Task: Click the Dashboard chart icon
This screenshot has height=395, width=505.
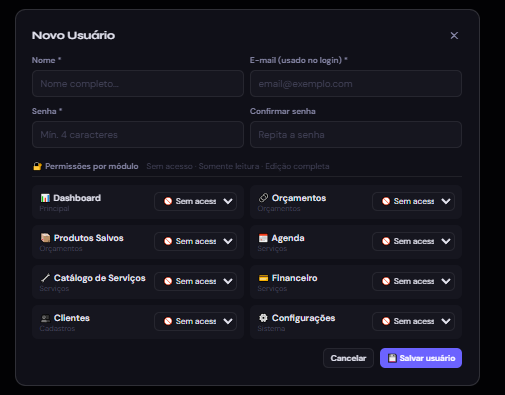Action: point(45,198)
